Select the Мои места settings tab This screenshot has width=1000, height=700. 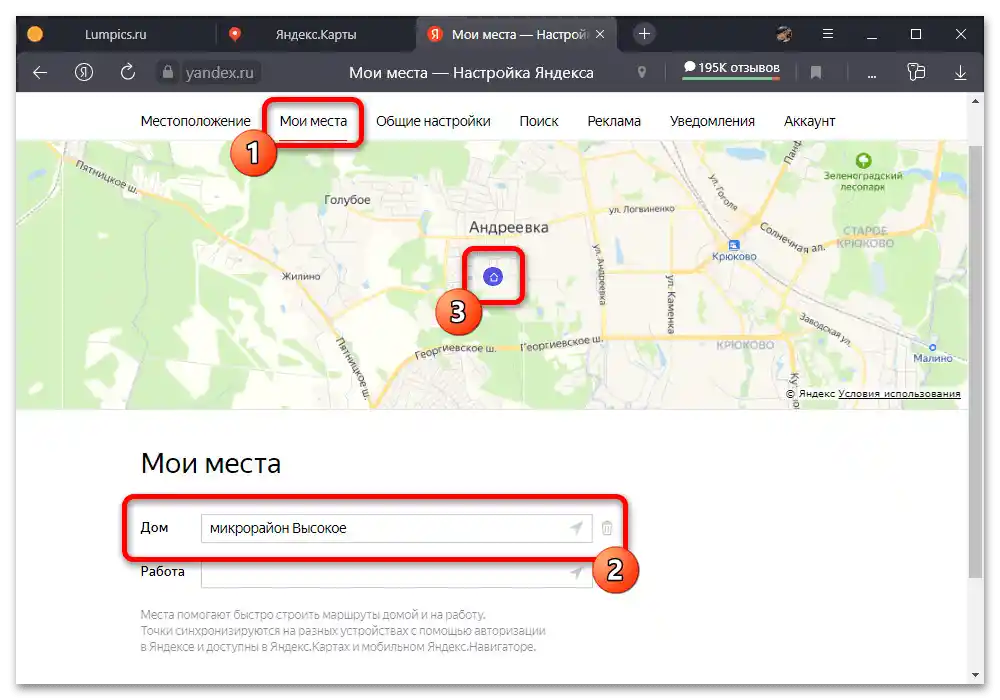[313, 121]
